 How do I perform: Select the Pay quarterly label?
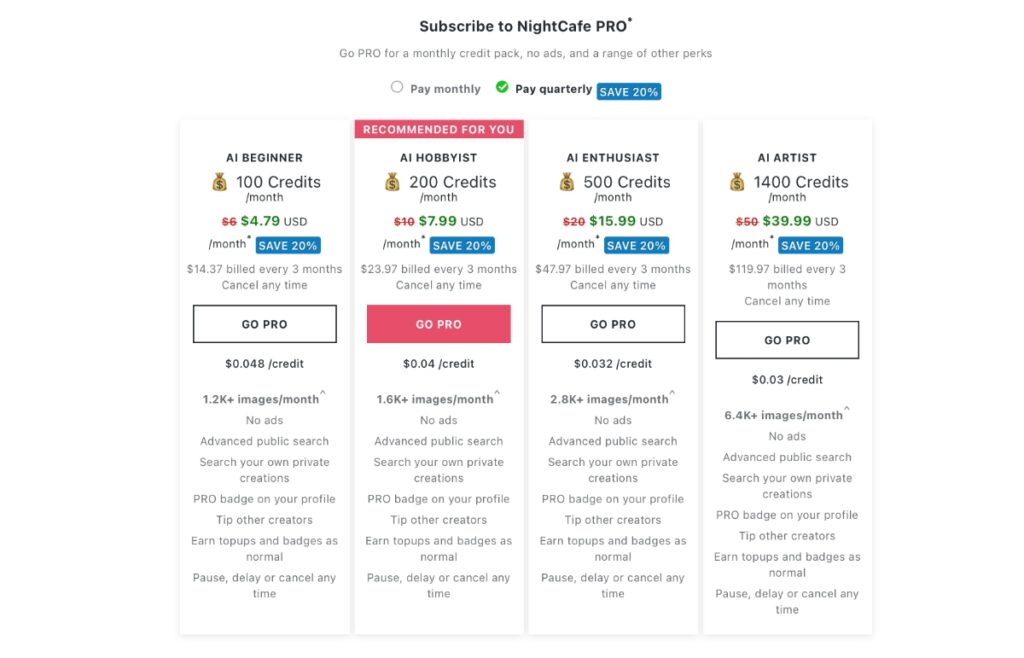[554, 89]
